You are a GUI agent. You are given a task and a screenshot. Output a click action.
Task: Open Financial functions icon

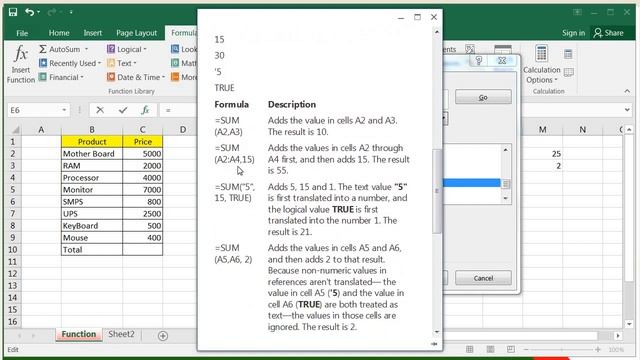pos(42,77)
